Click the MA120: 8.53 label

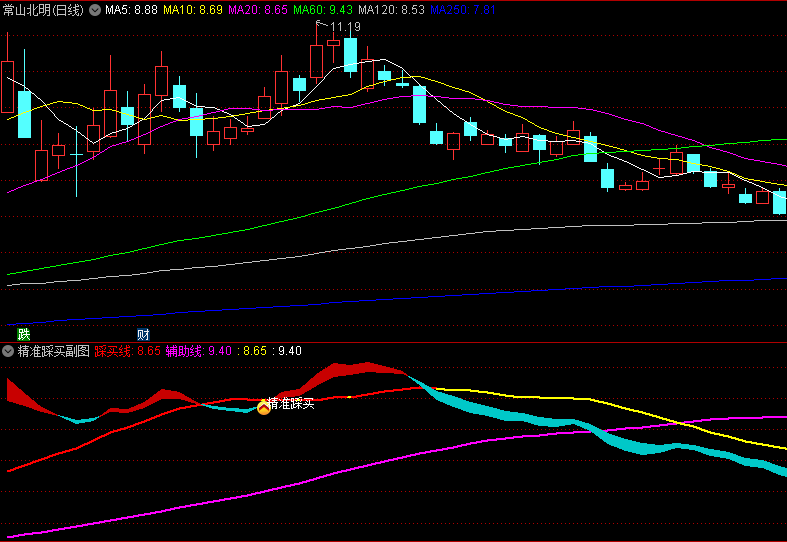391,10
